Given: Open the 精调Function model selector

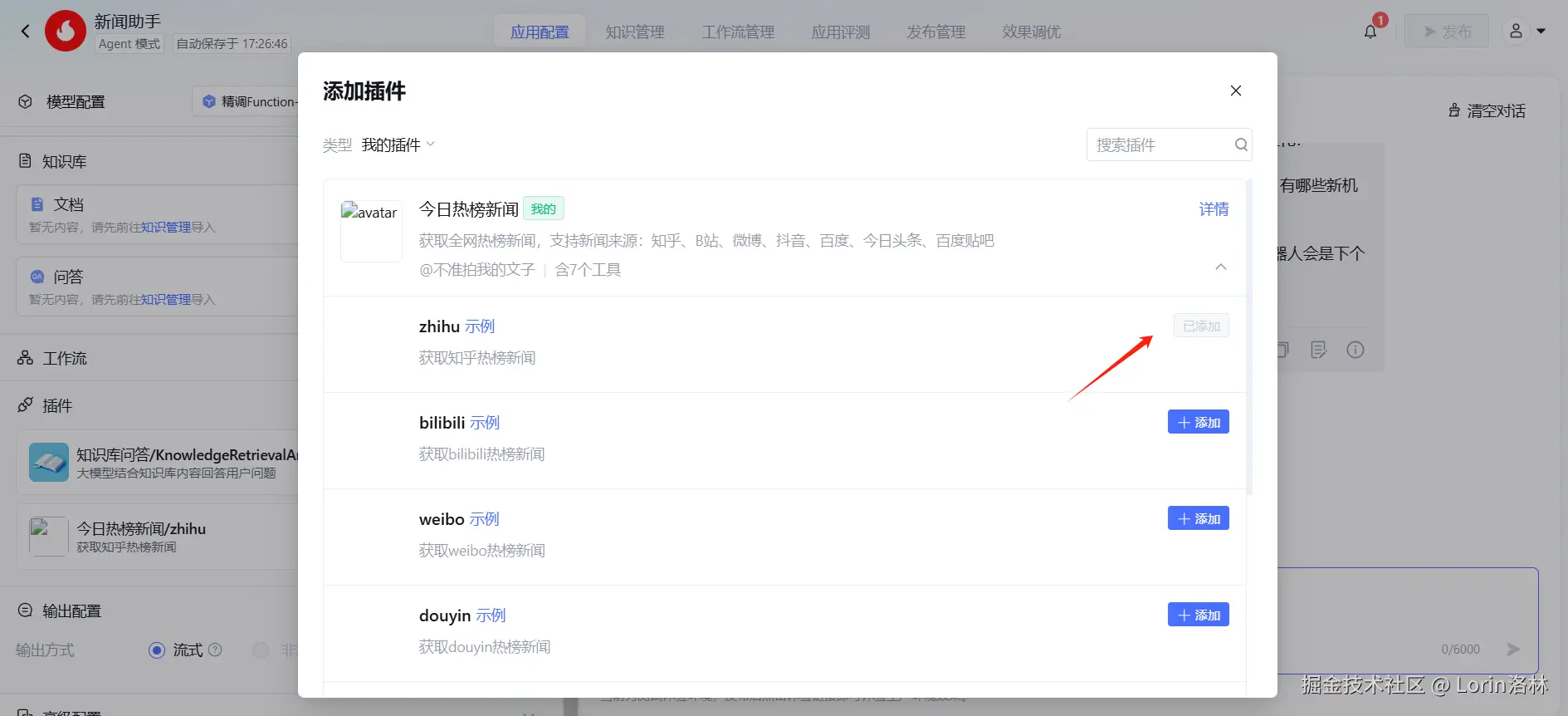Looking at the screenshot, I should pyautogui.click(x=247, y=101).
